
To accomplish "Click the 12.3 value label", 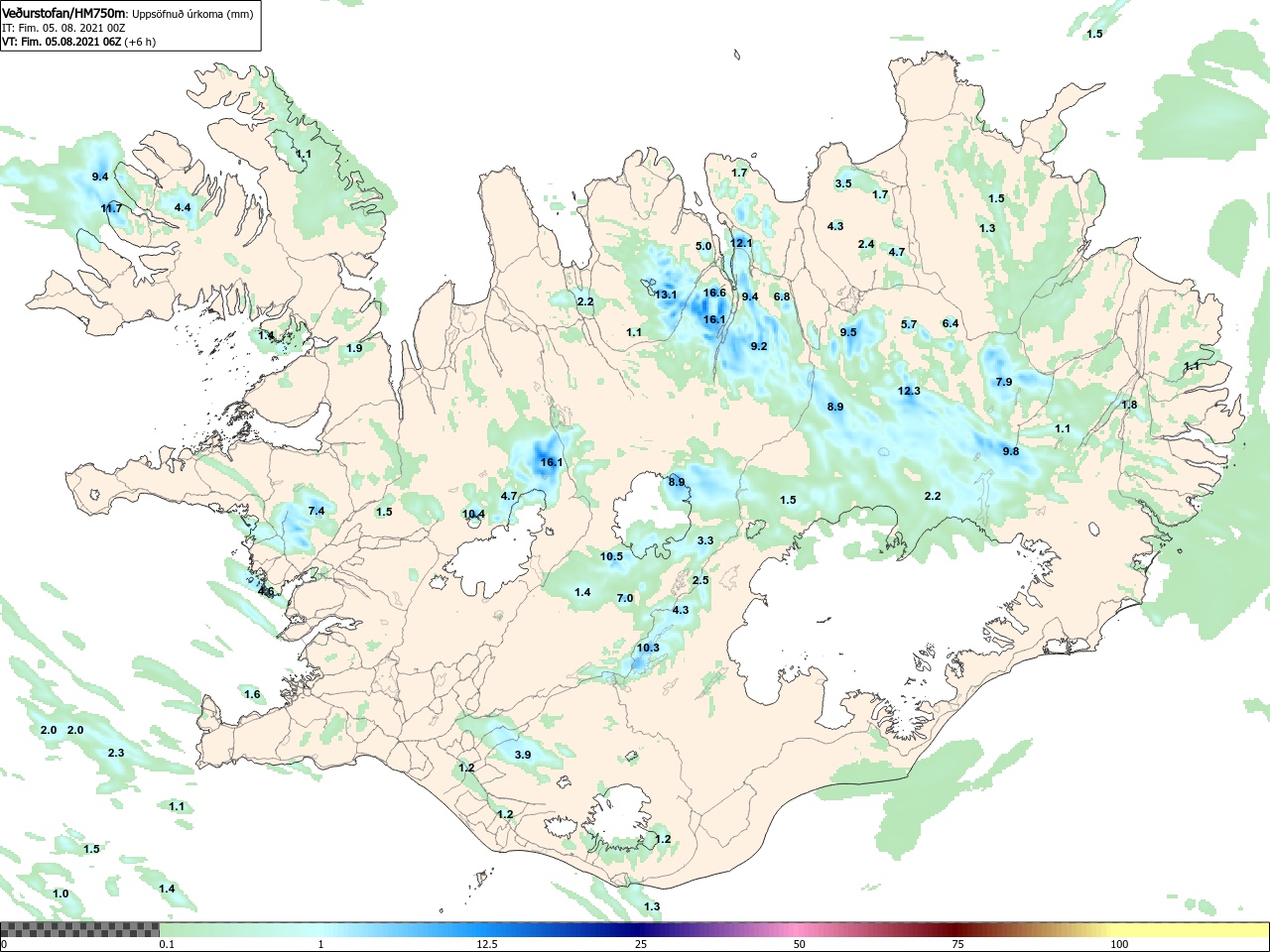I will (909, 391).
